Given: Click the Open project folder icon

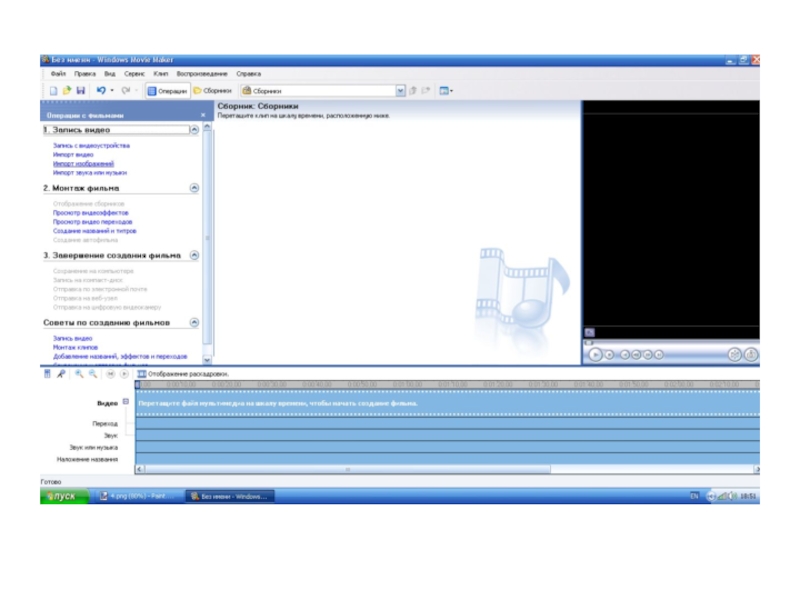Looking at the screenshot, I should click(67, 90).
